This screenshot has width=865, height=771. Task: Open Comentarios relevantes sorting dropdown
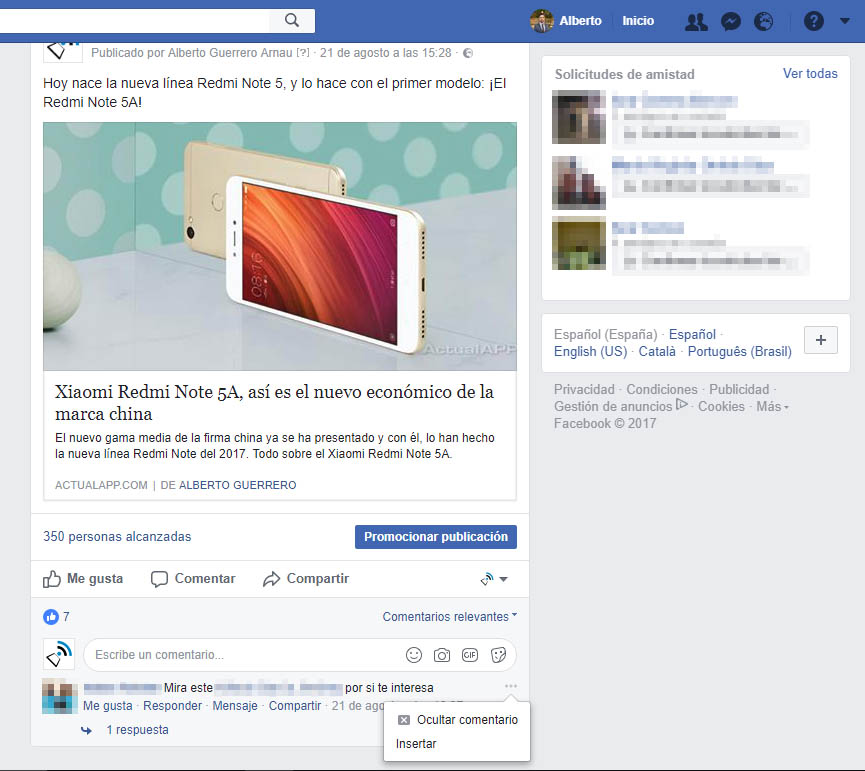tap(450, 617)
